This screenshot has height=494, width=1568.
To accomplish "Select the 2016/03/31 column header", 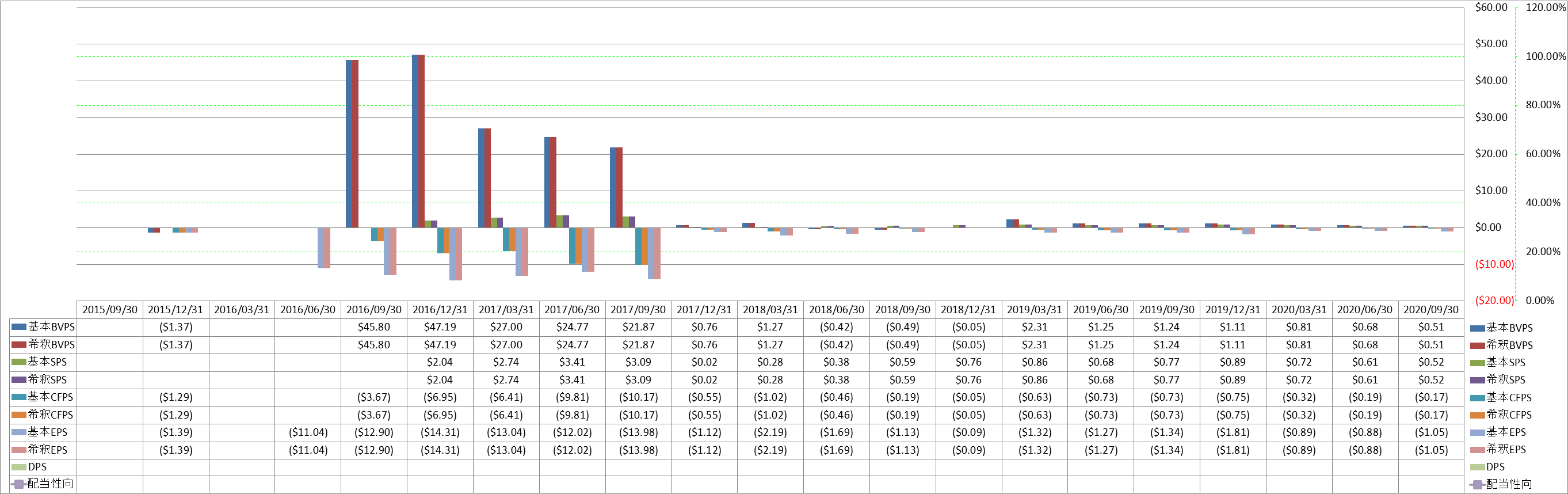I will point(242,309).
